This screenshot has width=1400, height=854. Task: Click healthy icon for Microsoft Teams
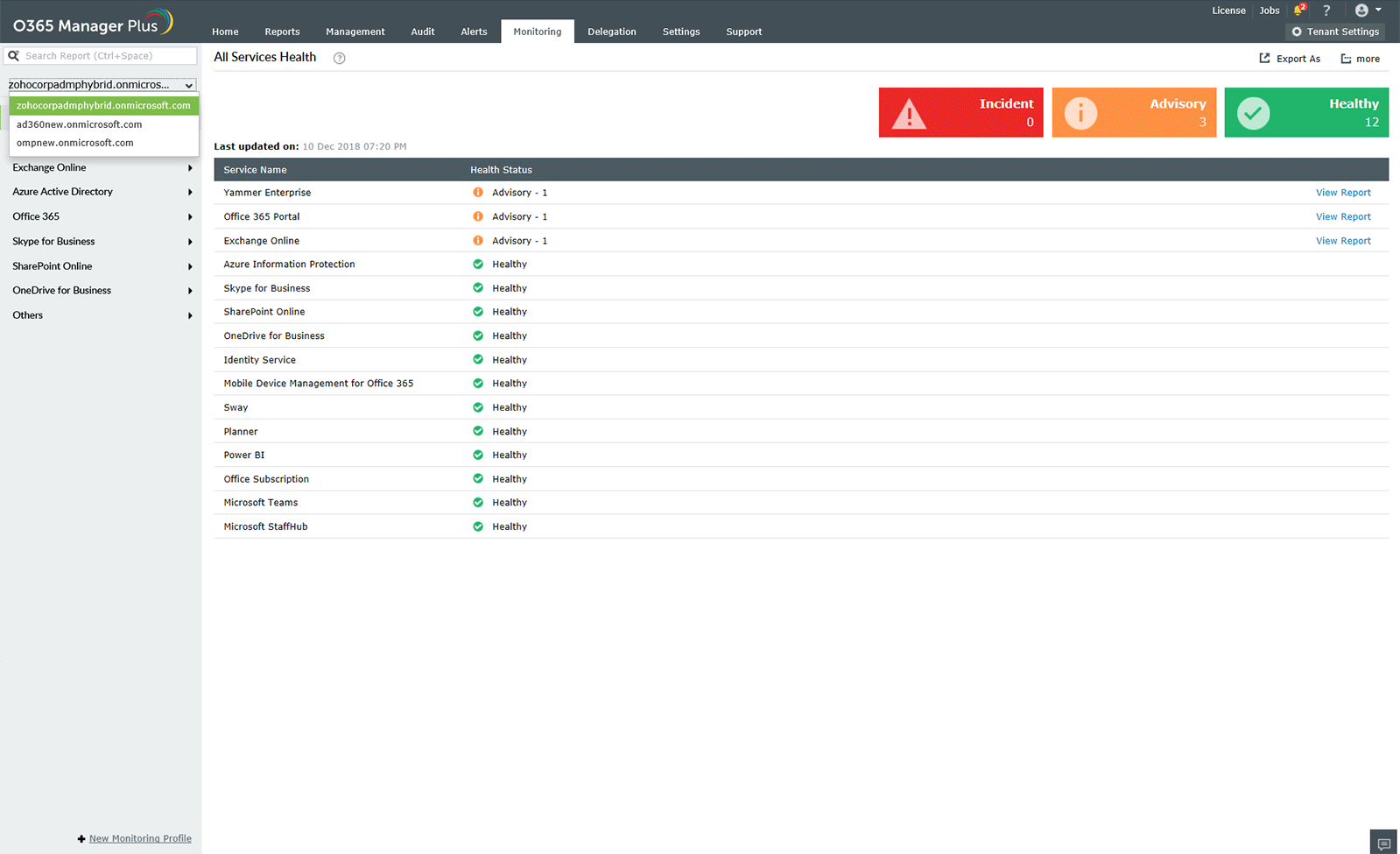pos(478,502)
